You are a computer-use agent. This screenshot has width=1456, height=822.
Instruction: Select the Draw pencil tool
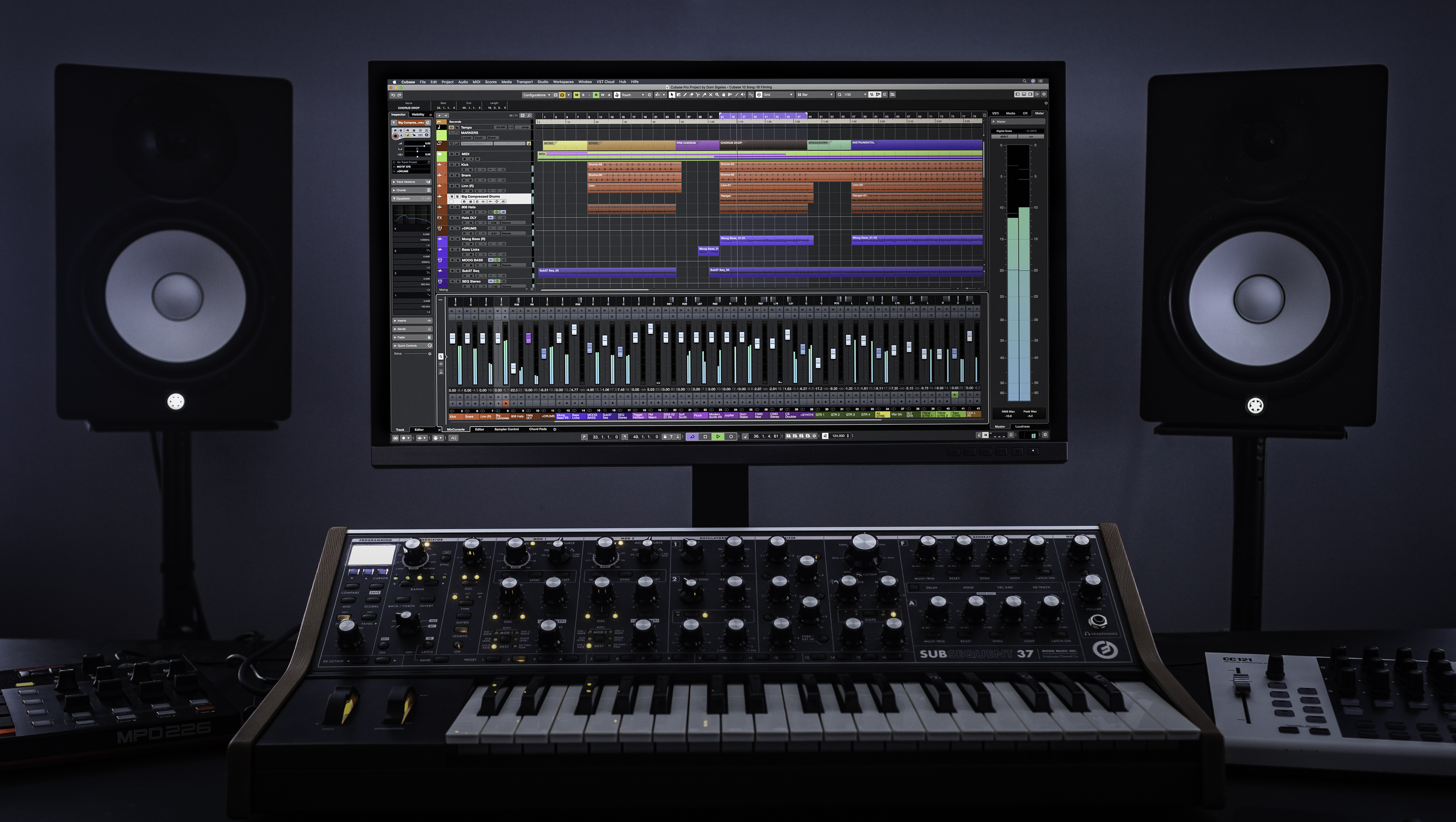pos(685,95)
